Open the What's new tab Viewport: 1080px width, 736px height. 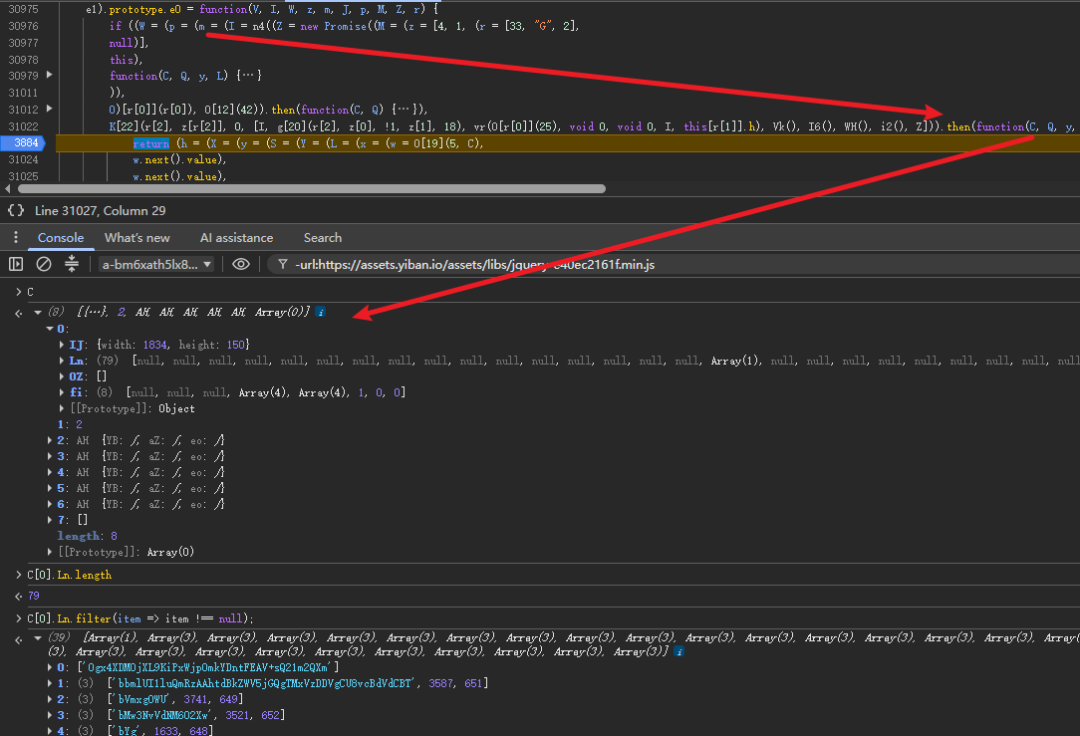[x=137, y=238]
